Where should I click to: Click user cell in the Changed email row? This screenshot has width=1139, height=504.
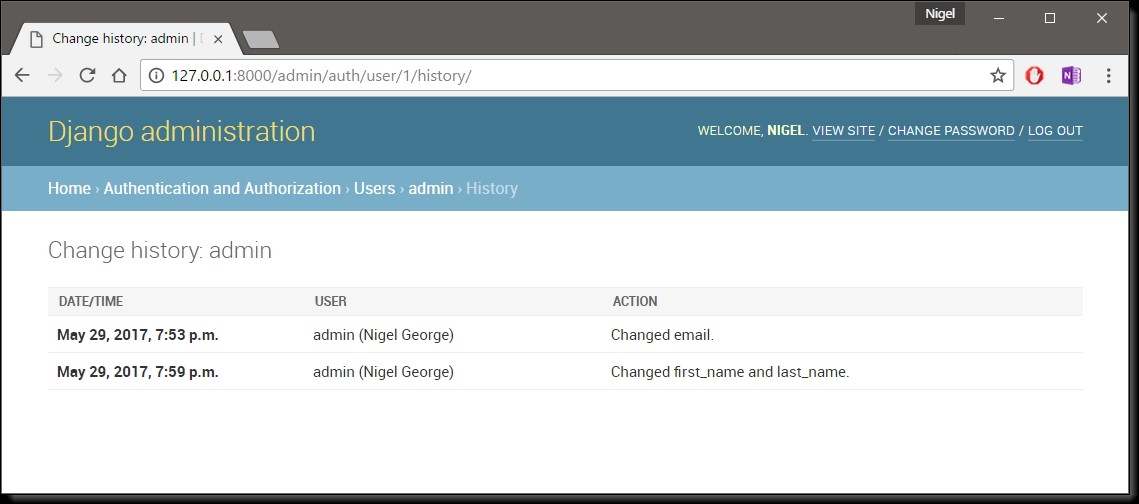pos(384,335)
